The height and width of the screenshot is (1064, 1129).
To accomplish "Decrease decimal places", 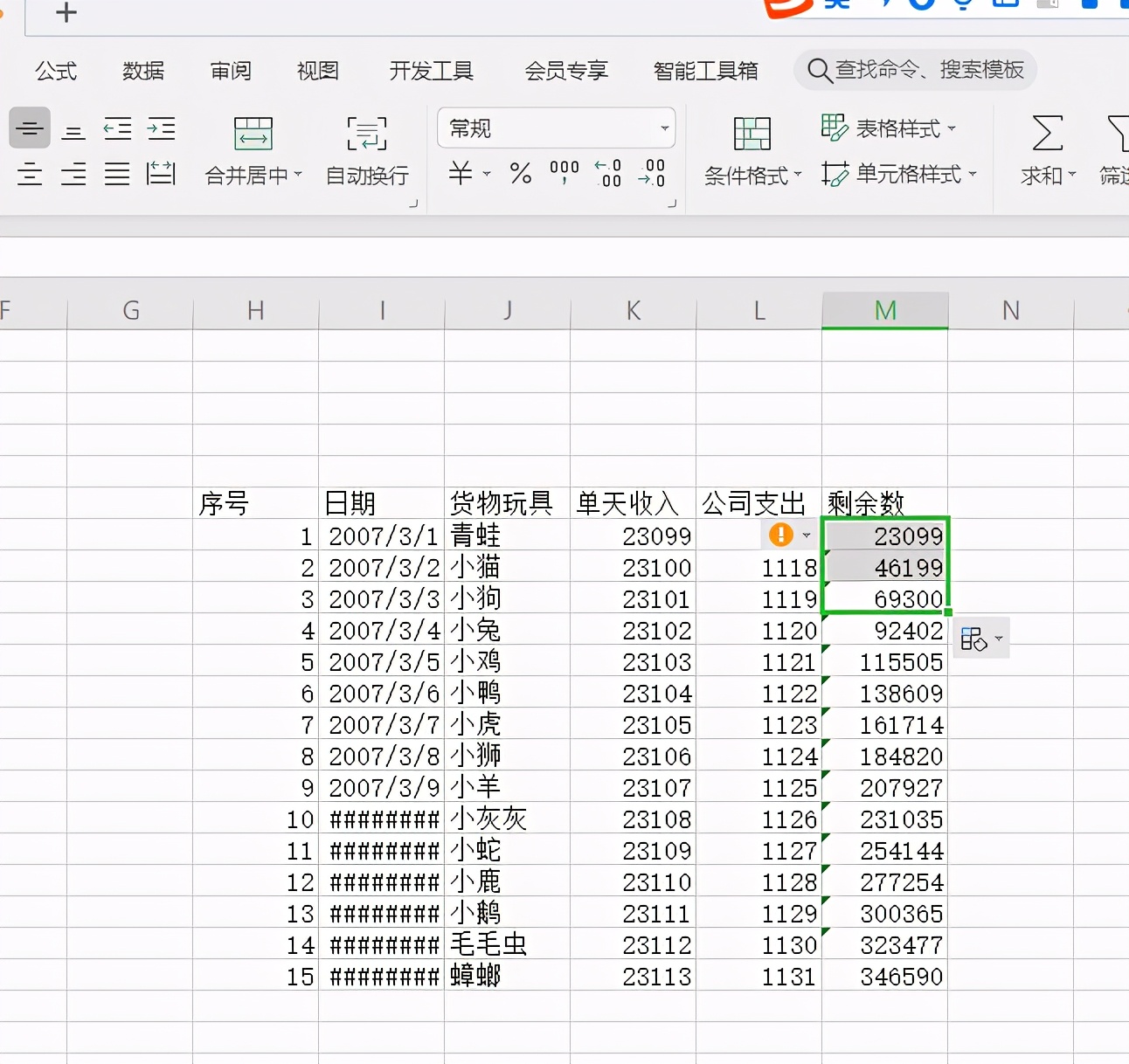I will [x=652, y=173].
